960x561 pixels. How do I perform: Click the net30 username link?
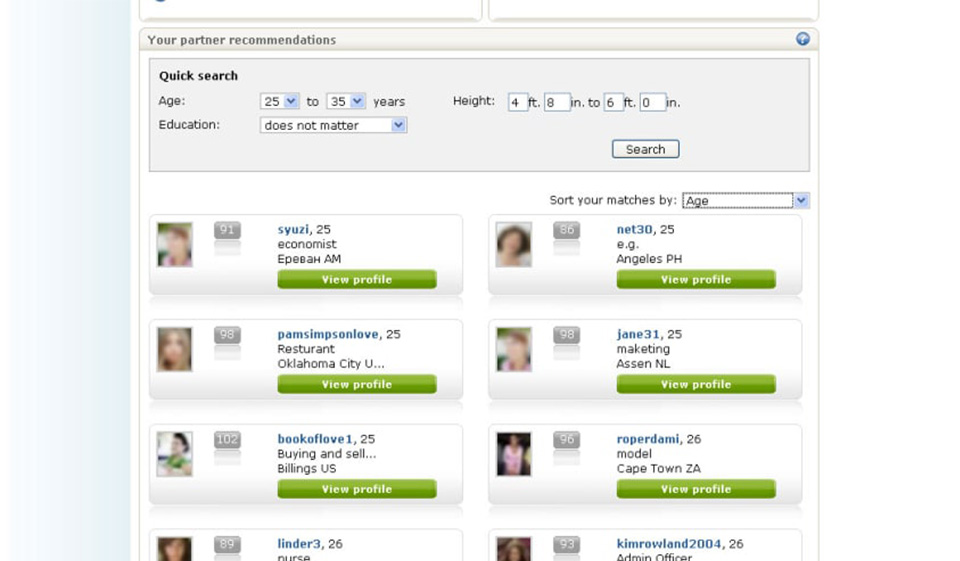click(x=634, y=229)
